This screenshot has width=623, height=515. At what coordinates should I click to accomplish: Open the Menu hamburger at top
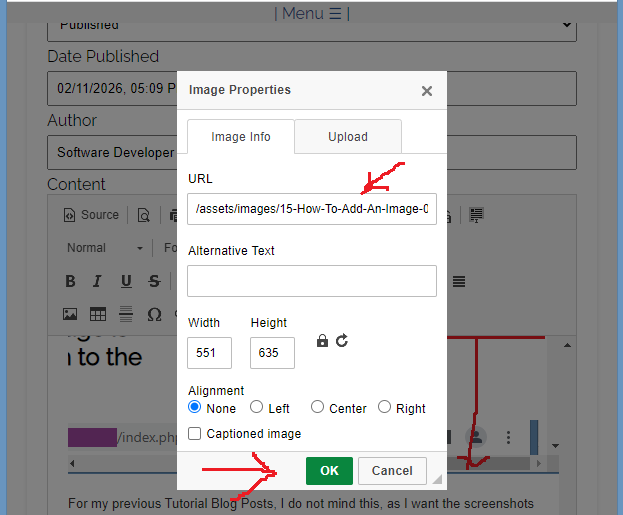coord(311,13)
